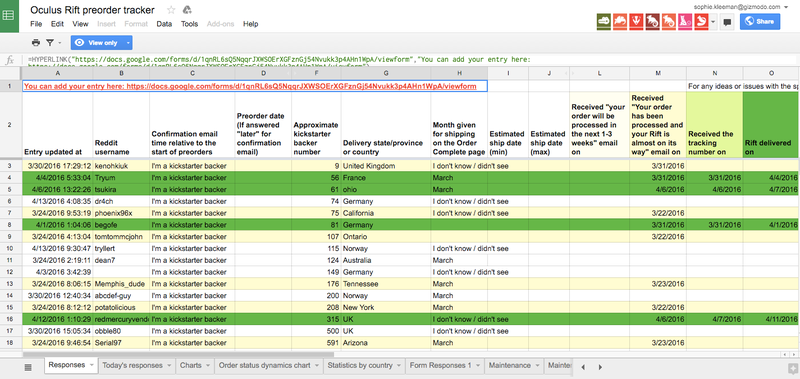800x379 pixels.
Task: Click the cell with username Tryum
Action: (121, 178)
